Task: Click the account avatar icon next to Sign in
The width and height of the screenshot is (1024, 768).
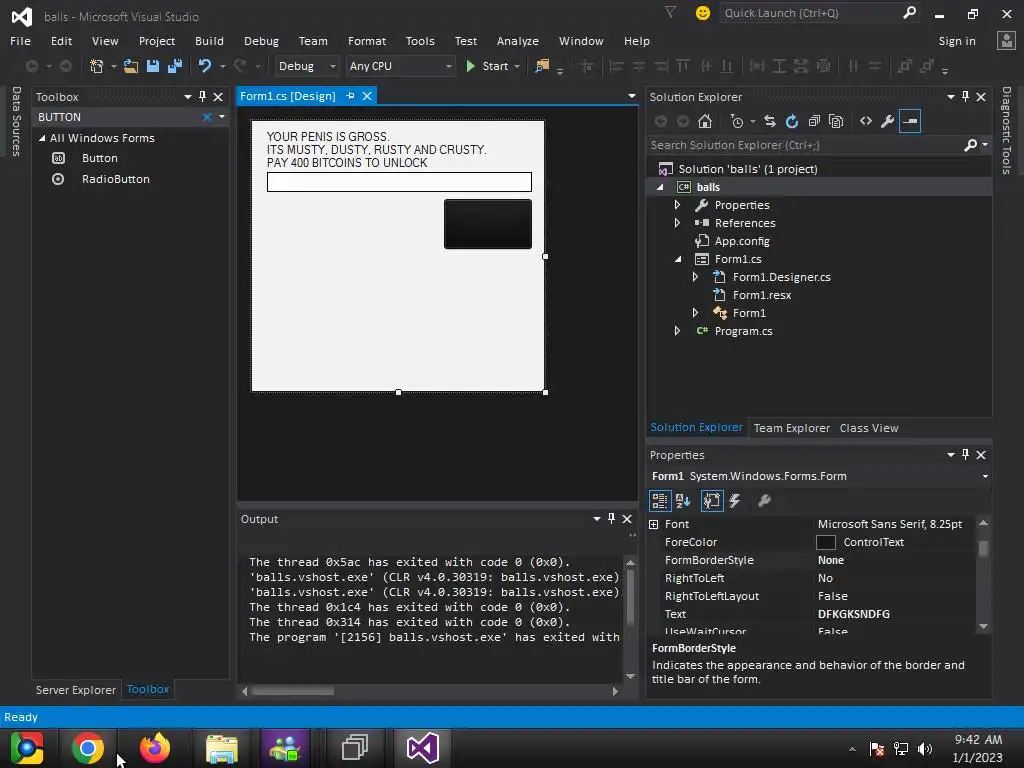Action: pyautogui.click(x=1006, y=40)
